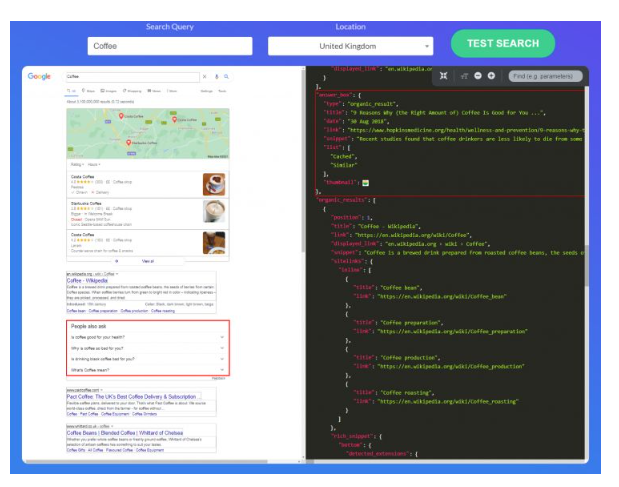
Task: Click the magnifier search icon in Google bar
Action: (x=227, y=76)
